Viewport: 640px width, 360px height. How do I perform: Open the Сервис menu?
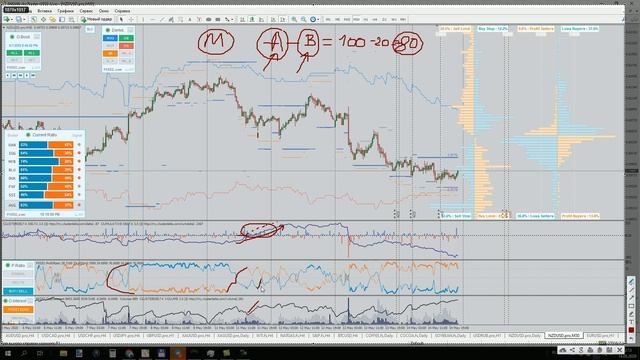(86, 11)
